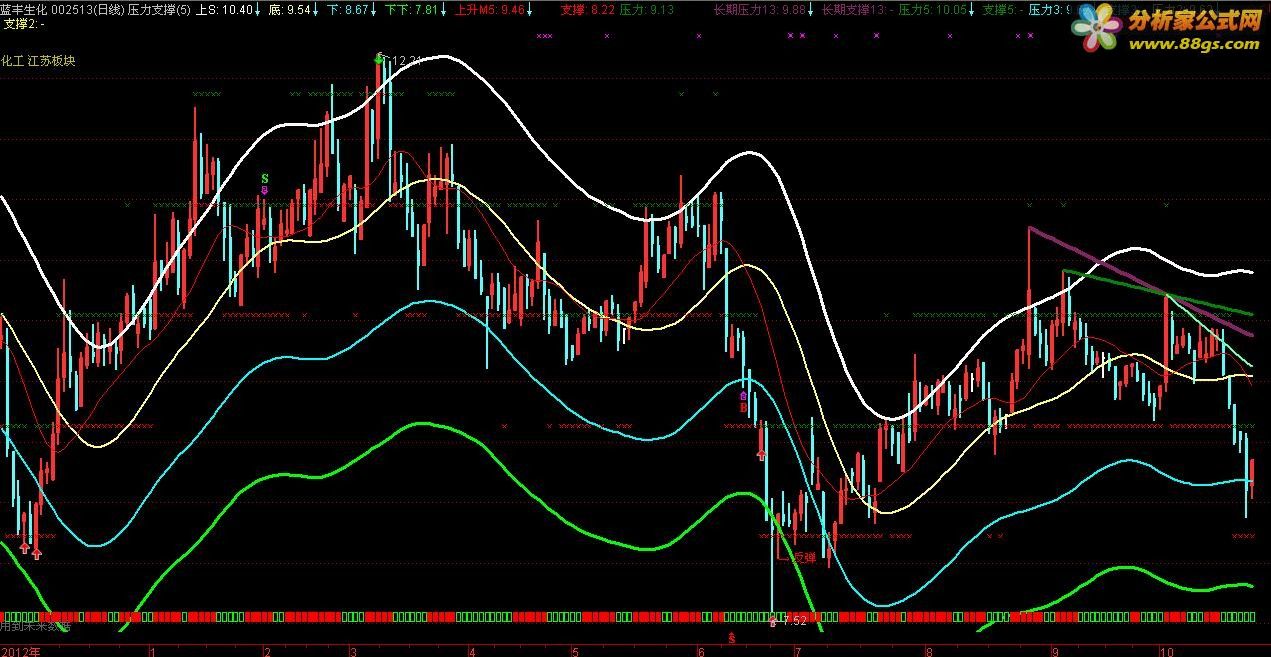This screenshot has height=657, width=1271.
Task: Click the 下: 8.67 value
Action: point(348,9)
